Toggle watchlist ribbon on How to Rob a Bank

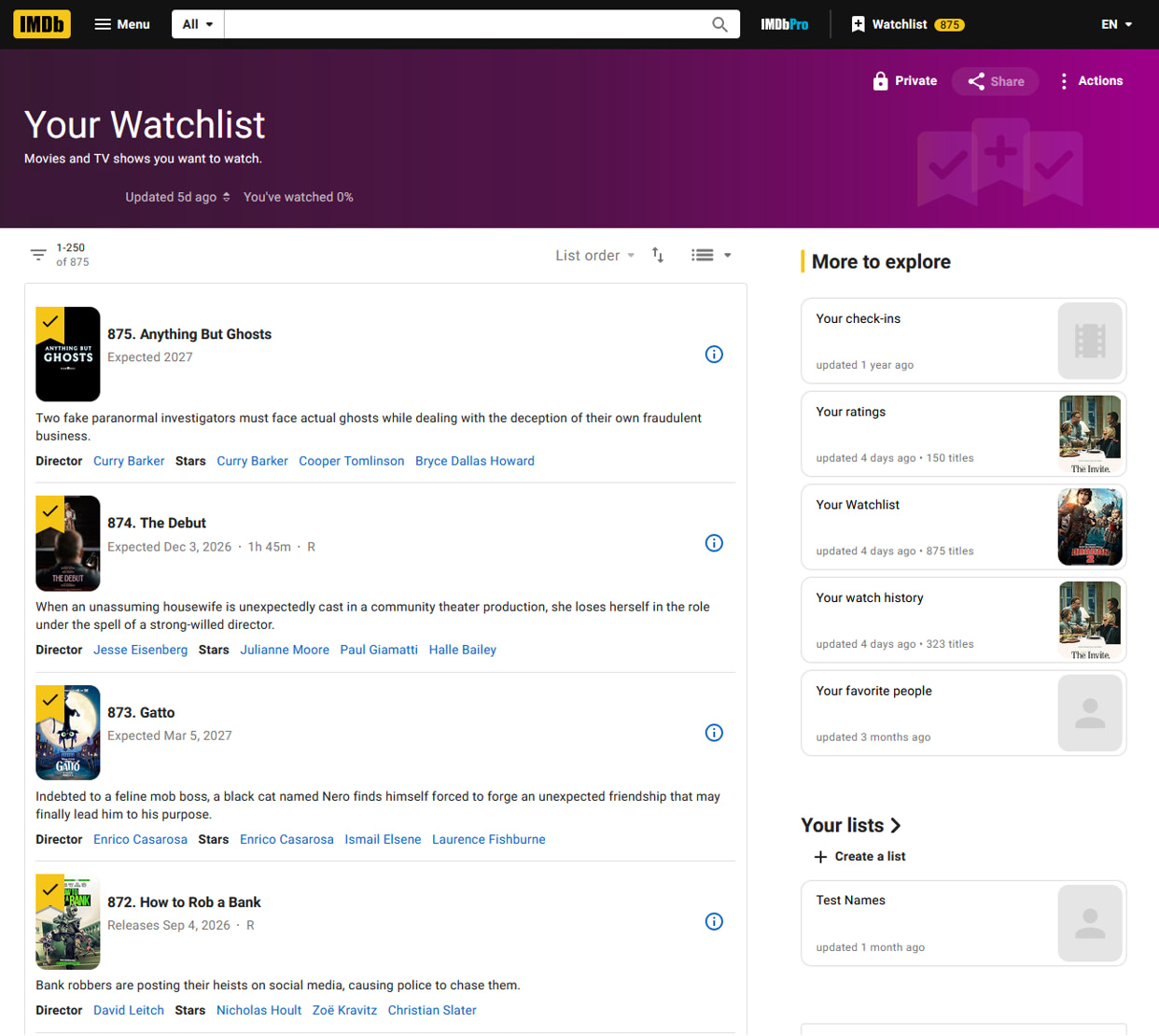click(50, 890)
